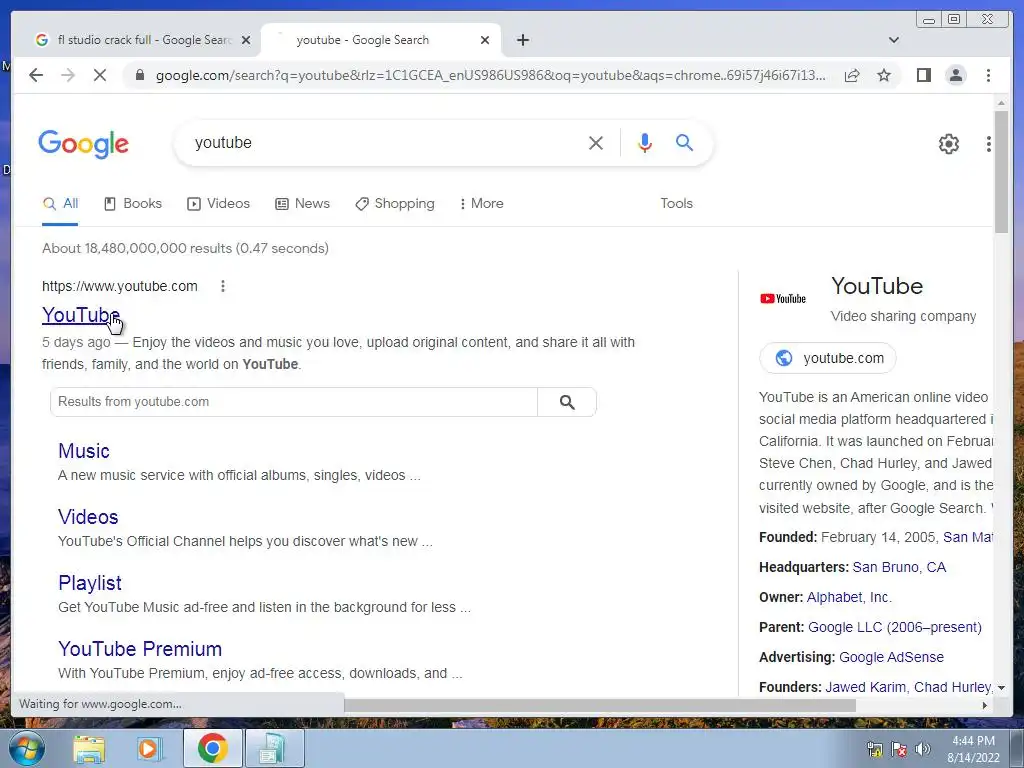This screenshot has width=1024, height=768.
Task: Click the more options dots beside settings gear
Action: (x=988, y=144)
